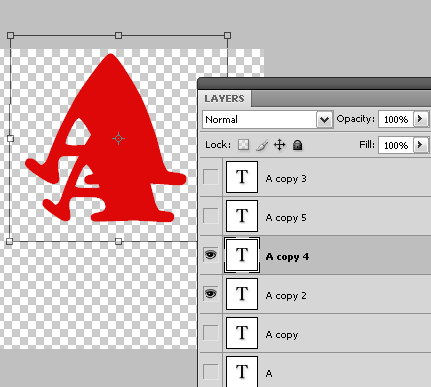The height and width of the screenshot is (387, 431).
Task: Open the Fill slider arrow
Action: pyautogui.click(x=421, y=145)
